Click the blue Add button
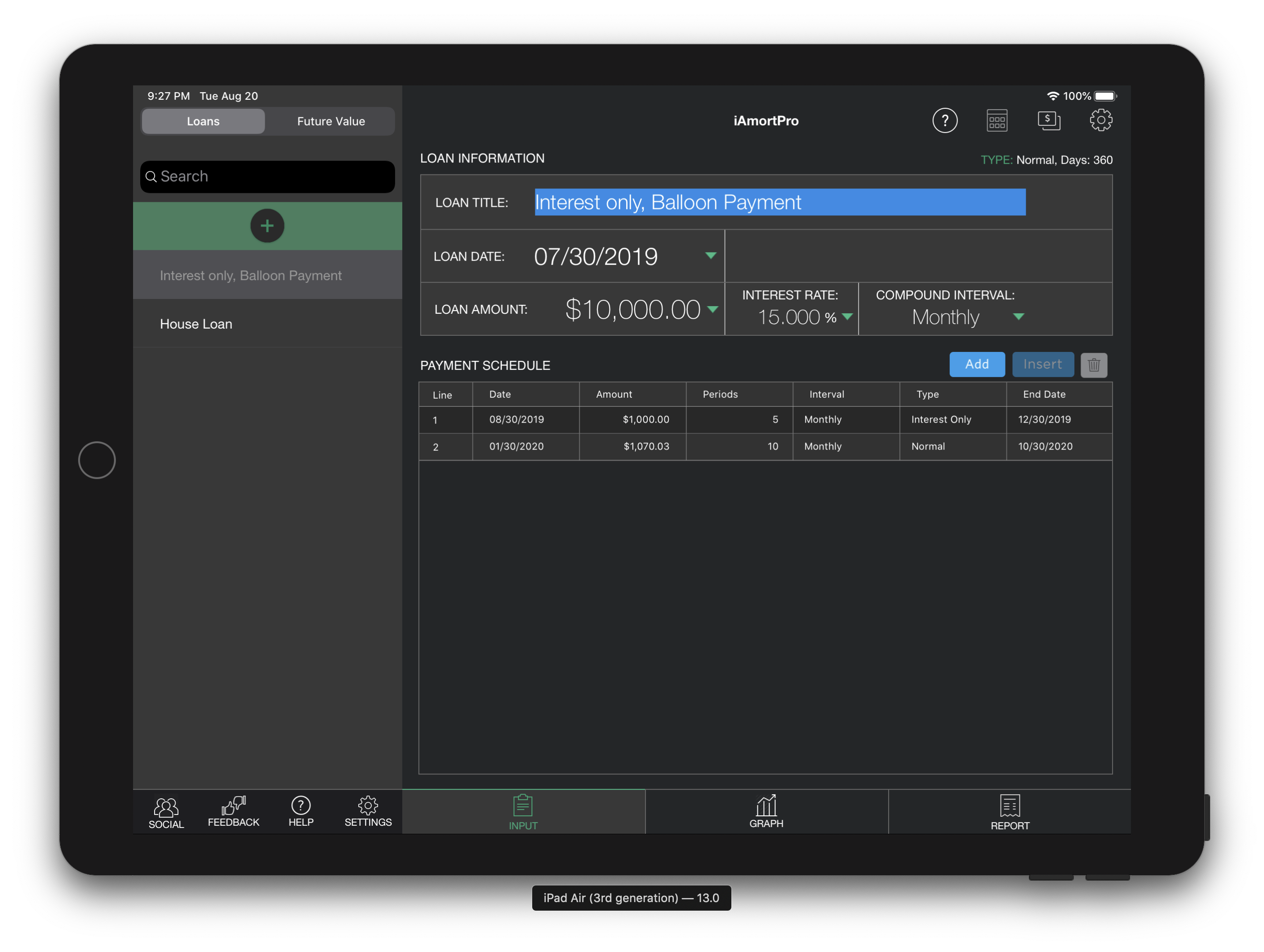Viewport: 1264px width, 952px height. (x=977, y=364)
